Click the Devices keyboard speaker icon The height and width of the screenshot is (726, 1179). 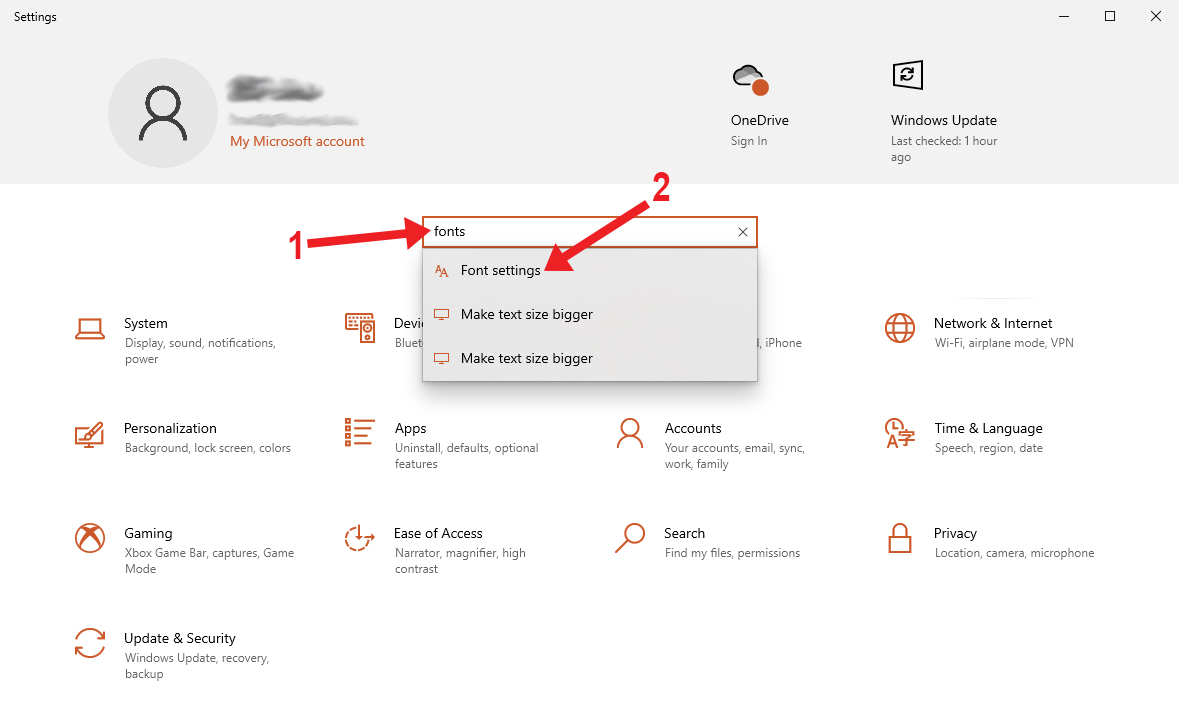click(x=360, y=328)
